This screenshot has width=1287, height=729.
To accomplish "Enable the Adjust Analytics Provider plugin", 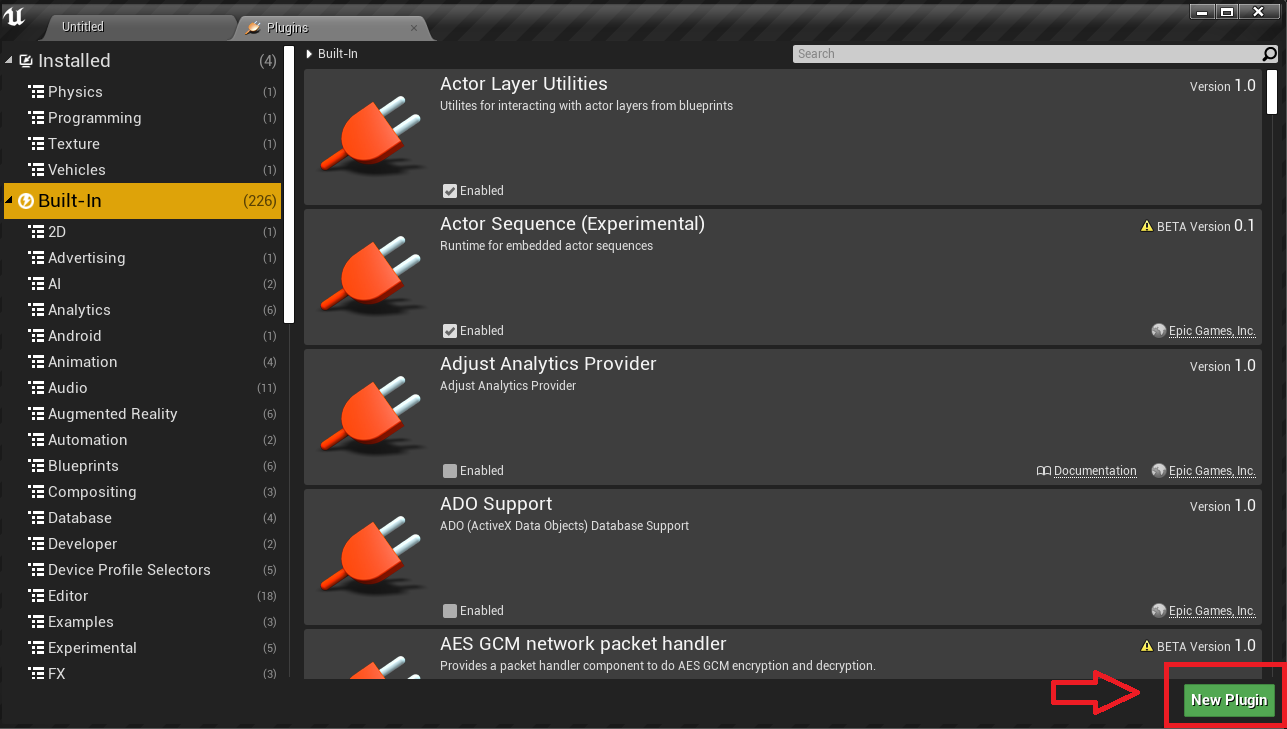I will coord(450,471).
